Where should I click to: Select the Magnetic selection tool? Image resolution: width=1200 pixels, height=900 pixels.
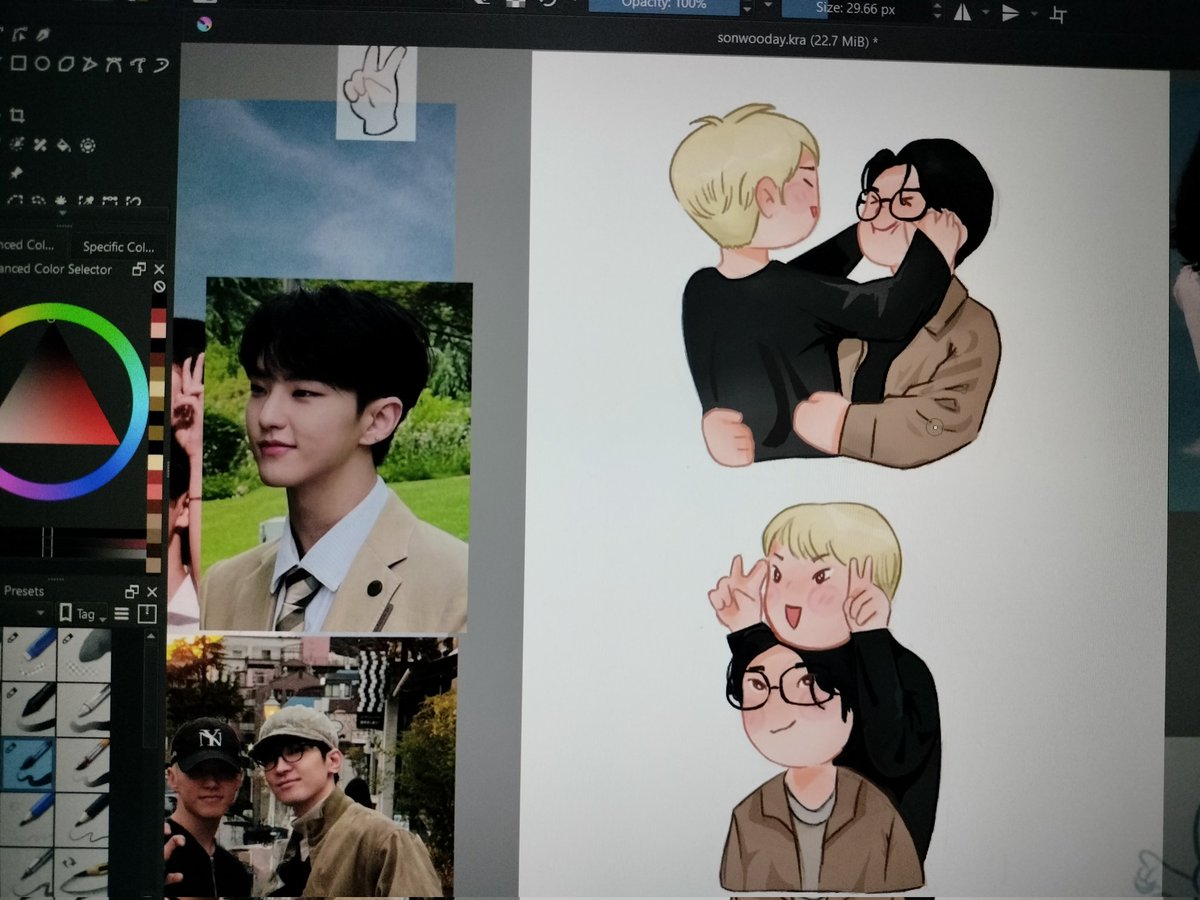133,201
